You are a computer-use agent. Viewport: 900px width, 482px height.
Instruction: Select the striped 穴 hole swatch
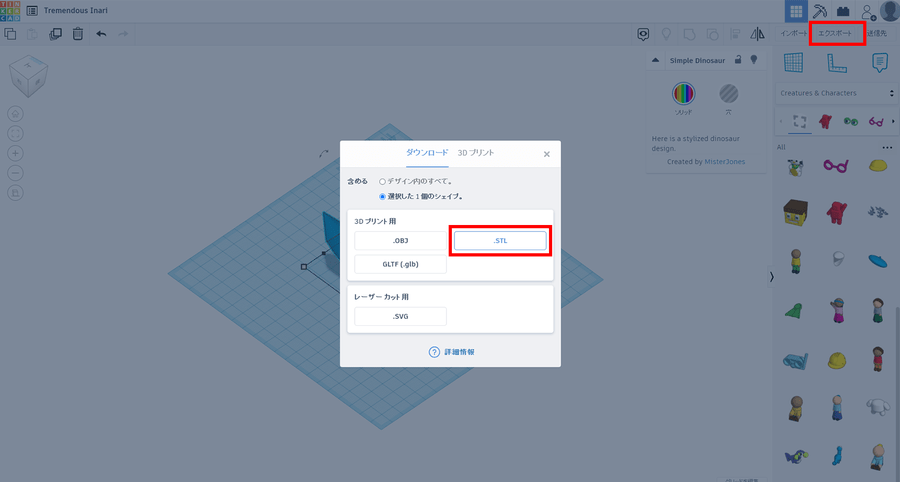(x=728, y=93)
